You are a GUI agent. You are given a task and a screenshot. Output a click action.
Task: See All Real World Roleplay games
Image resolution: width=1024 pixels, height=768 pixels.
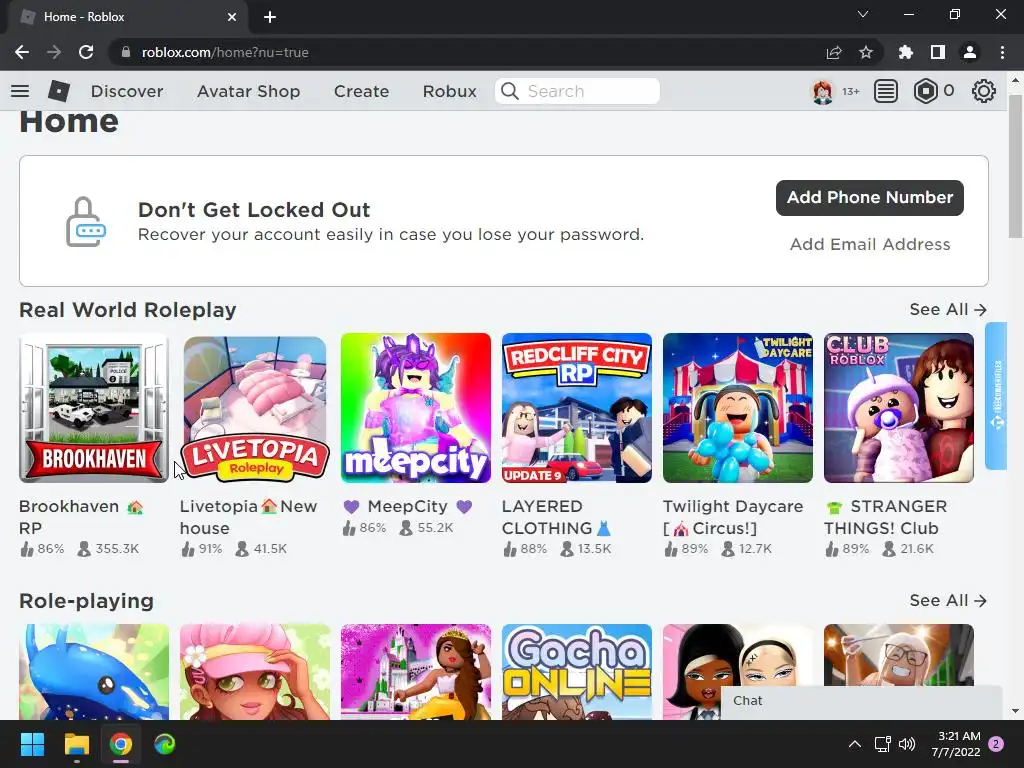click(948, 310)
